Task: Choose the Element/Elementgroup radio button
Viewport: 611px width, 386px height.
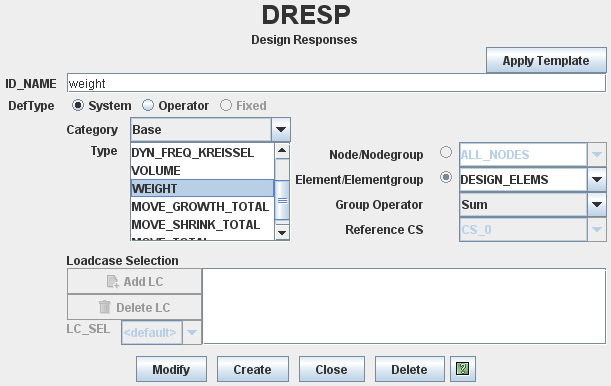Action: click(446, 178)
